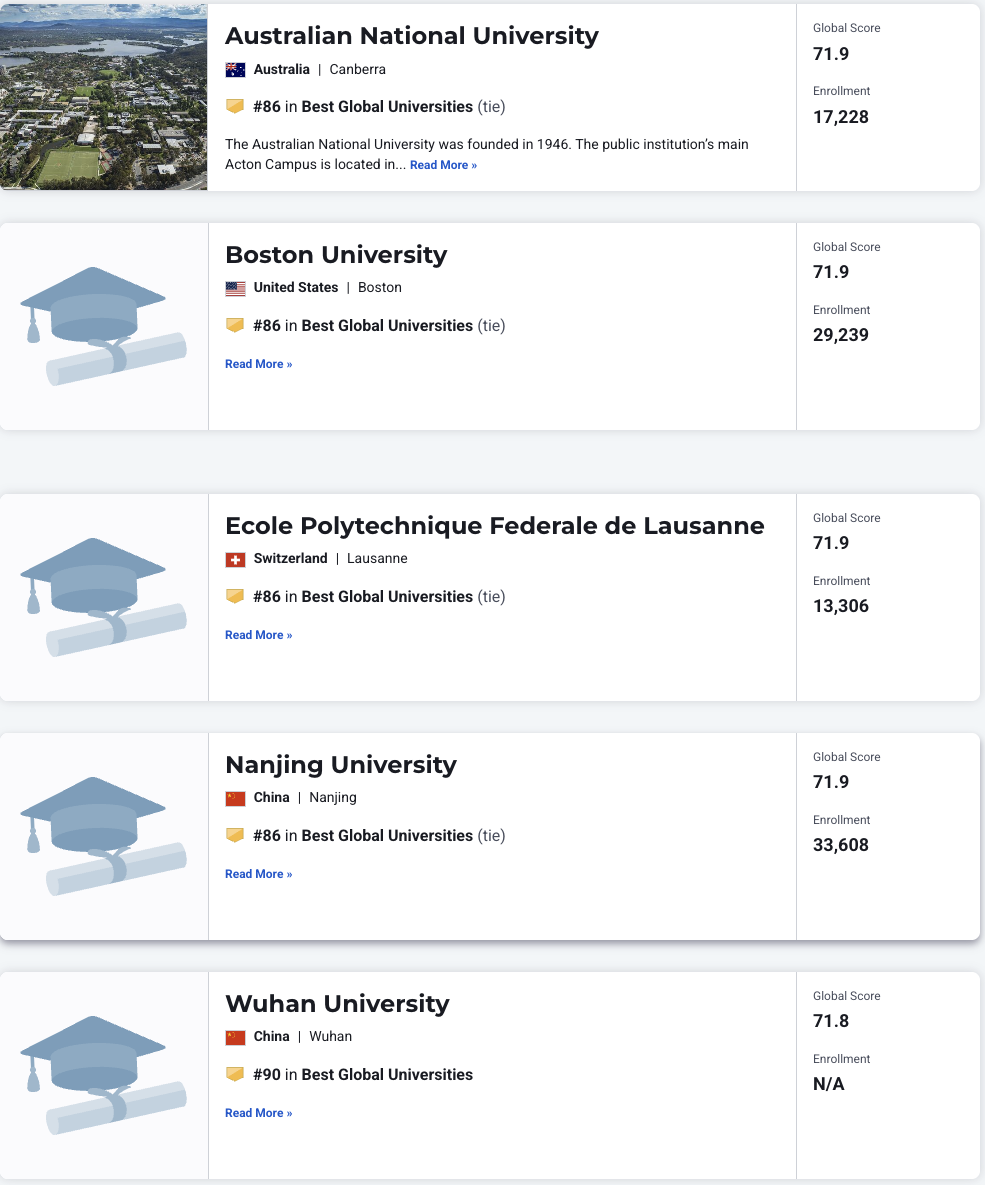The image size is (985, 1185).
Task: Open the Nanjing University title link
Action: click(341, 765)
